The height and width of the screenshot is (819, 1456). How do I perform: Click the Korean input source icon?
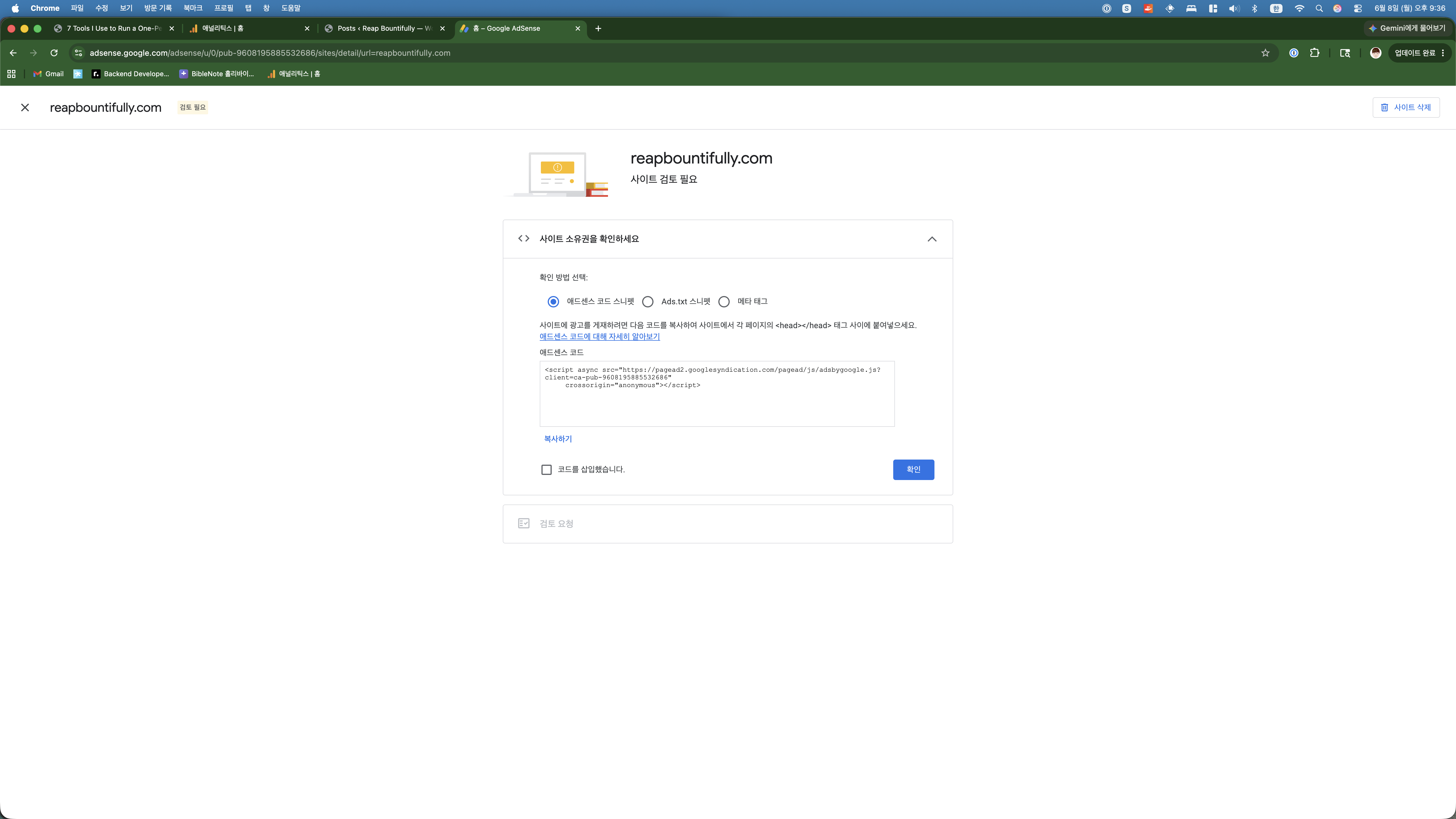(1276, 8)
